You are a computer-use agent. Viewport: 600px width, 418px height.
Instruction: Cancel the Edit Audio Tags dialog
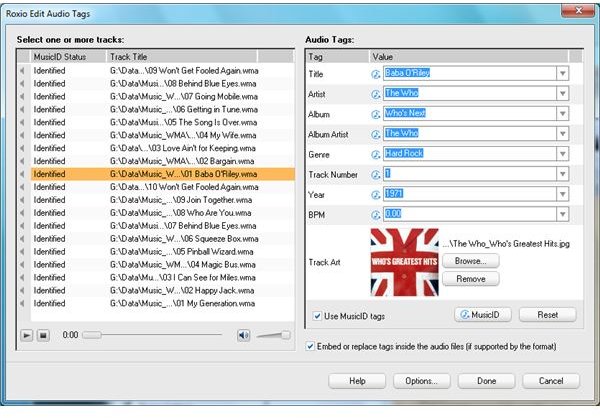(551, 381)
